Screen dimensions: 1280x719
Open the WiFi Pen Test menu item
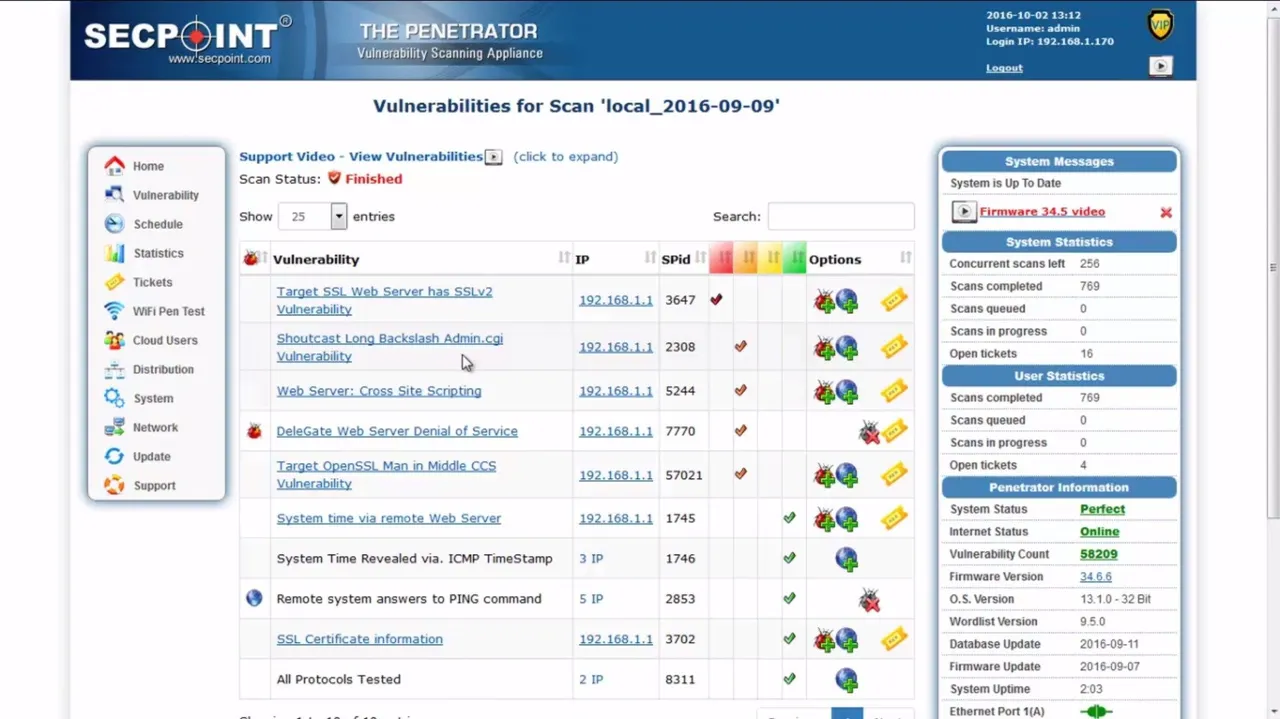(x=168, y=311)
